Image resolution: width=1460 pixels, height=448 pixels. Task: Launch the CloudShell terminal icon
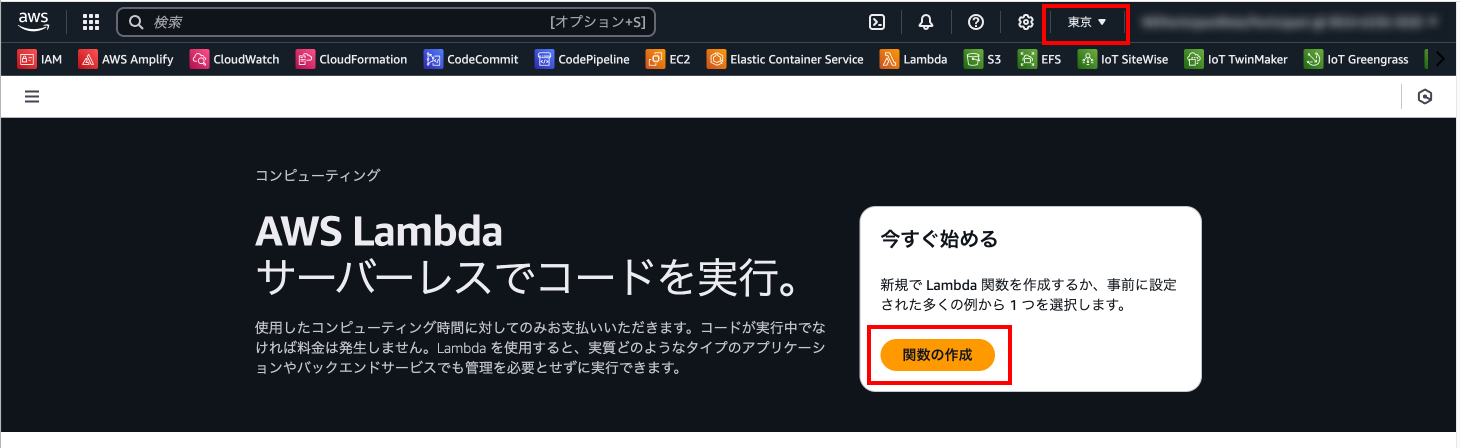877,22
